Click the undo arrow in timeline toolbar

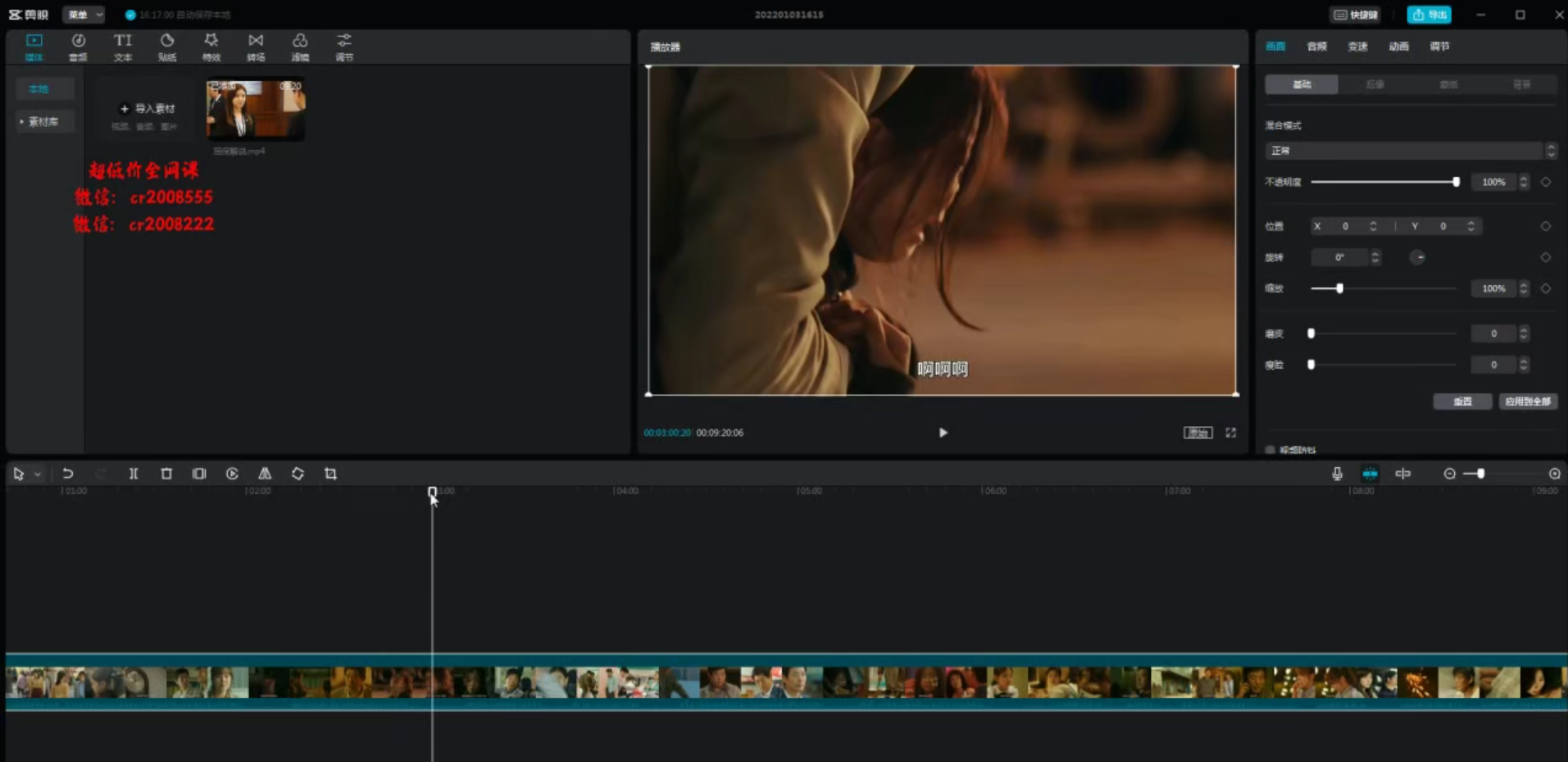click(68, 474)
